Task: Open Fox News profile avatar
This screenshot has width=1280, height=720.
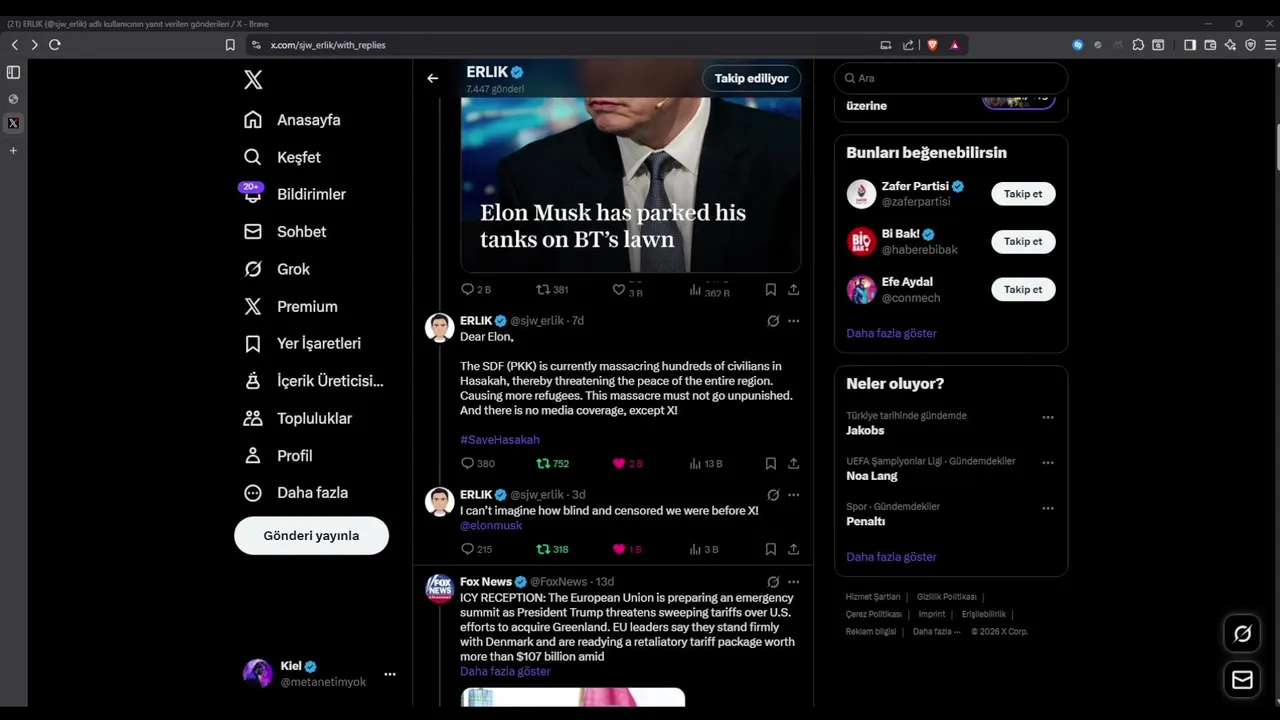Action: pyautogui.click(x=440, y=588)
